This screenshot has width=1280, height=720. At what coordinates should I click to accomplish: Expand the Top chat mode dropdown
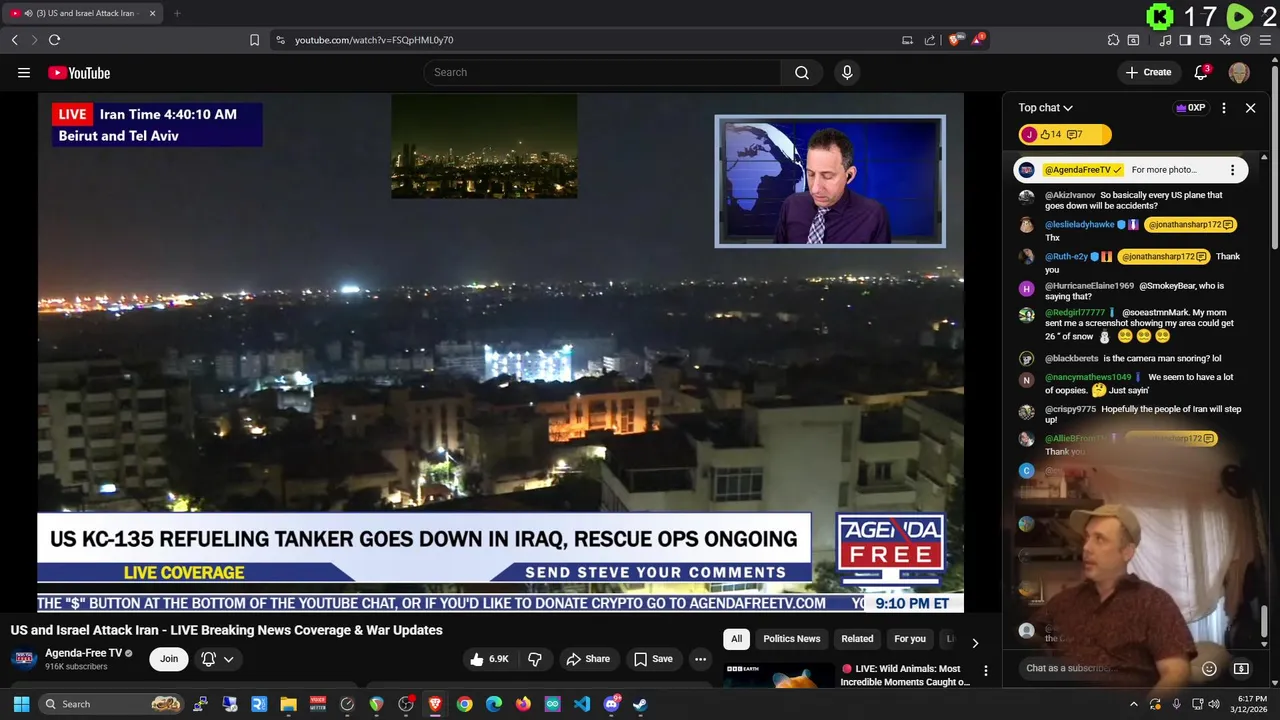point(1045,108)
